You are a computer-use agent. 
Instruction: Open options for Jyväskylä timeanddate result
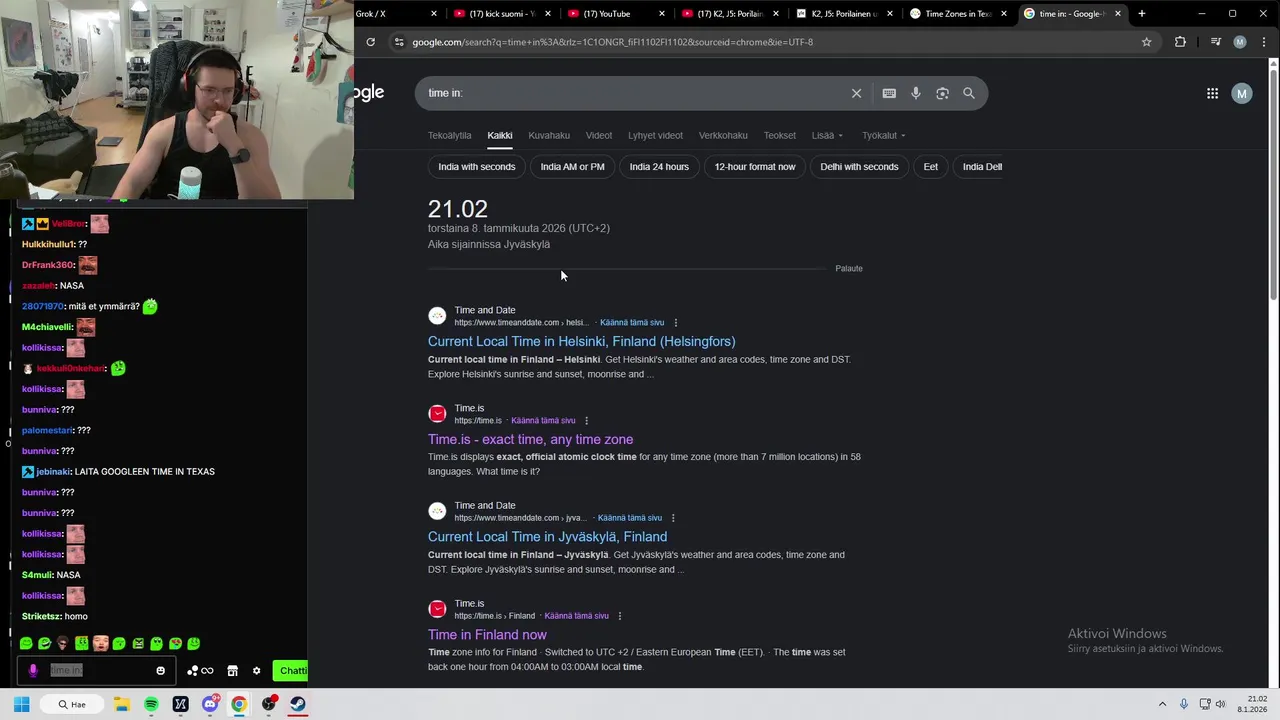click(x=673, y=518)
